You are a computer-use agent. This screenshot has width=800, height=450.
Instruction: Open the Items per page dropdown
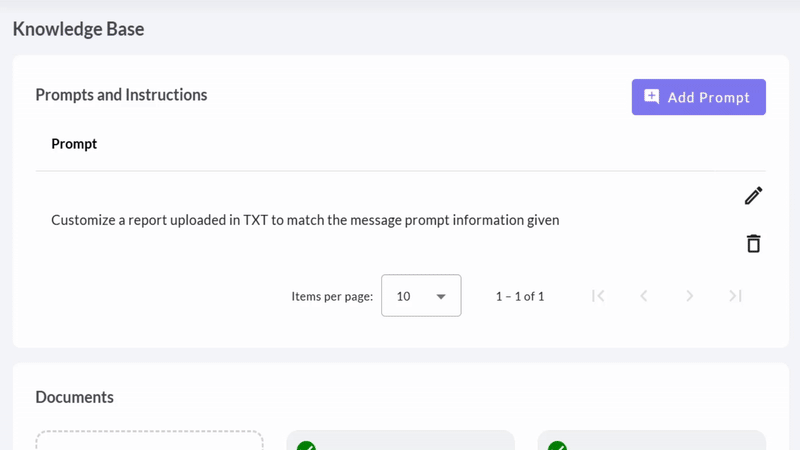(421, 295)
